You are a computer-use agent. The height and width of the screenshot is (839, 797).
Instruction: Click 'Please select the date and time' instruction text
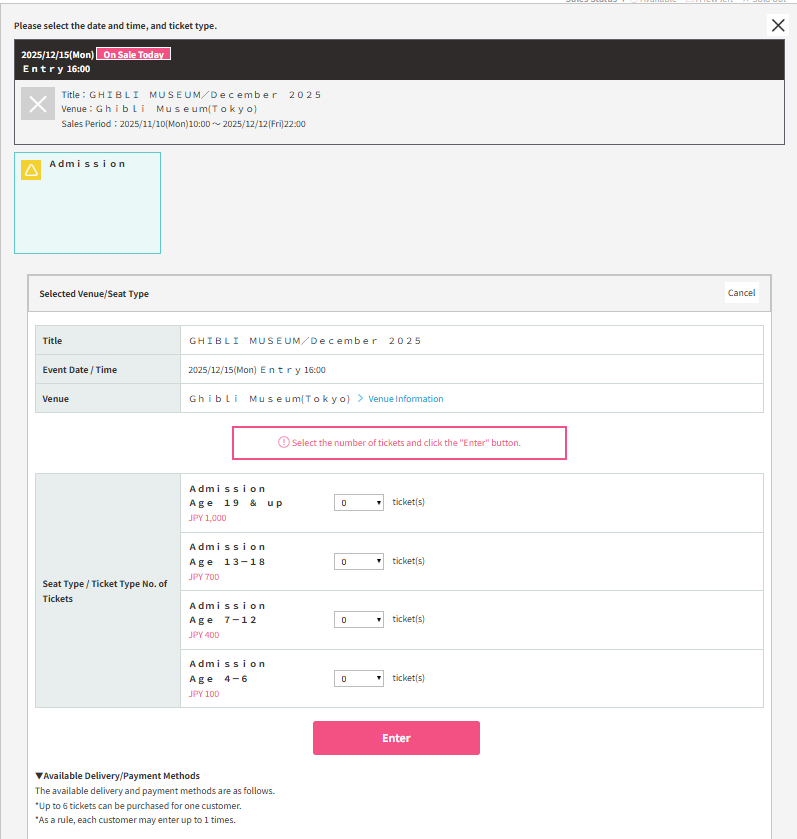pyautogui.click(x=116, y=26)
